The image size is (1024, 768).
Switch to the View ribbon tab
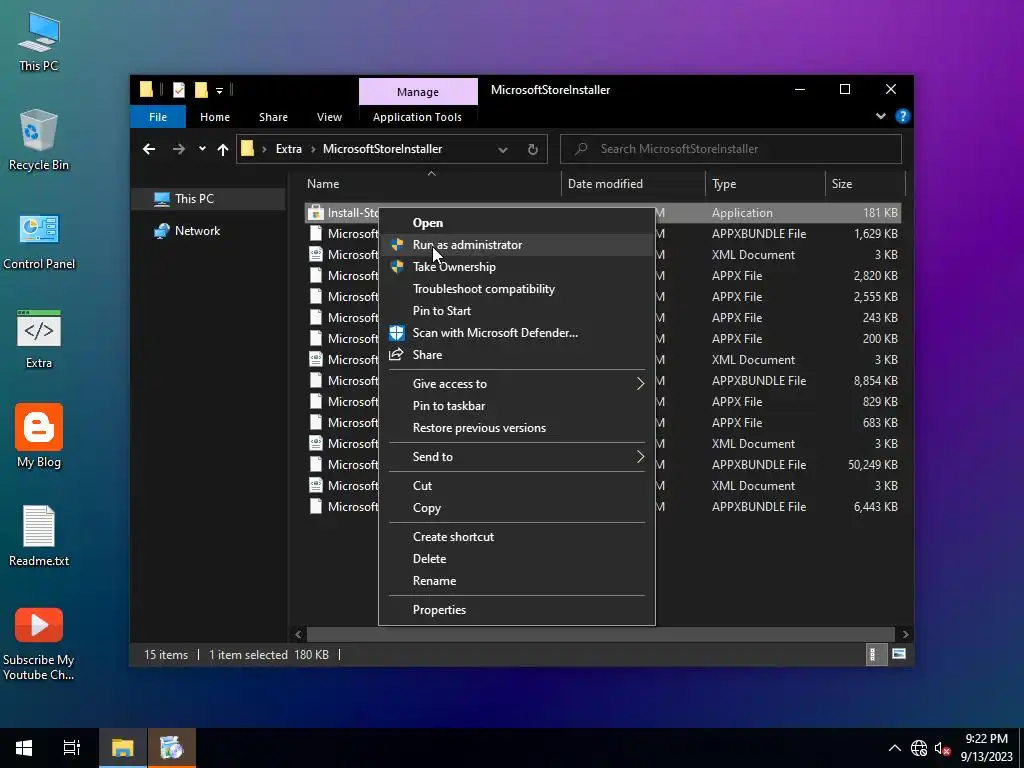click(x=329, y=117)
